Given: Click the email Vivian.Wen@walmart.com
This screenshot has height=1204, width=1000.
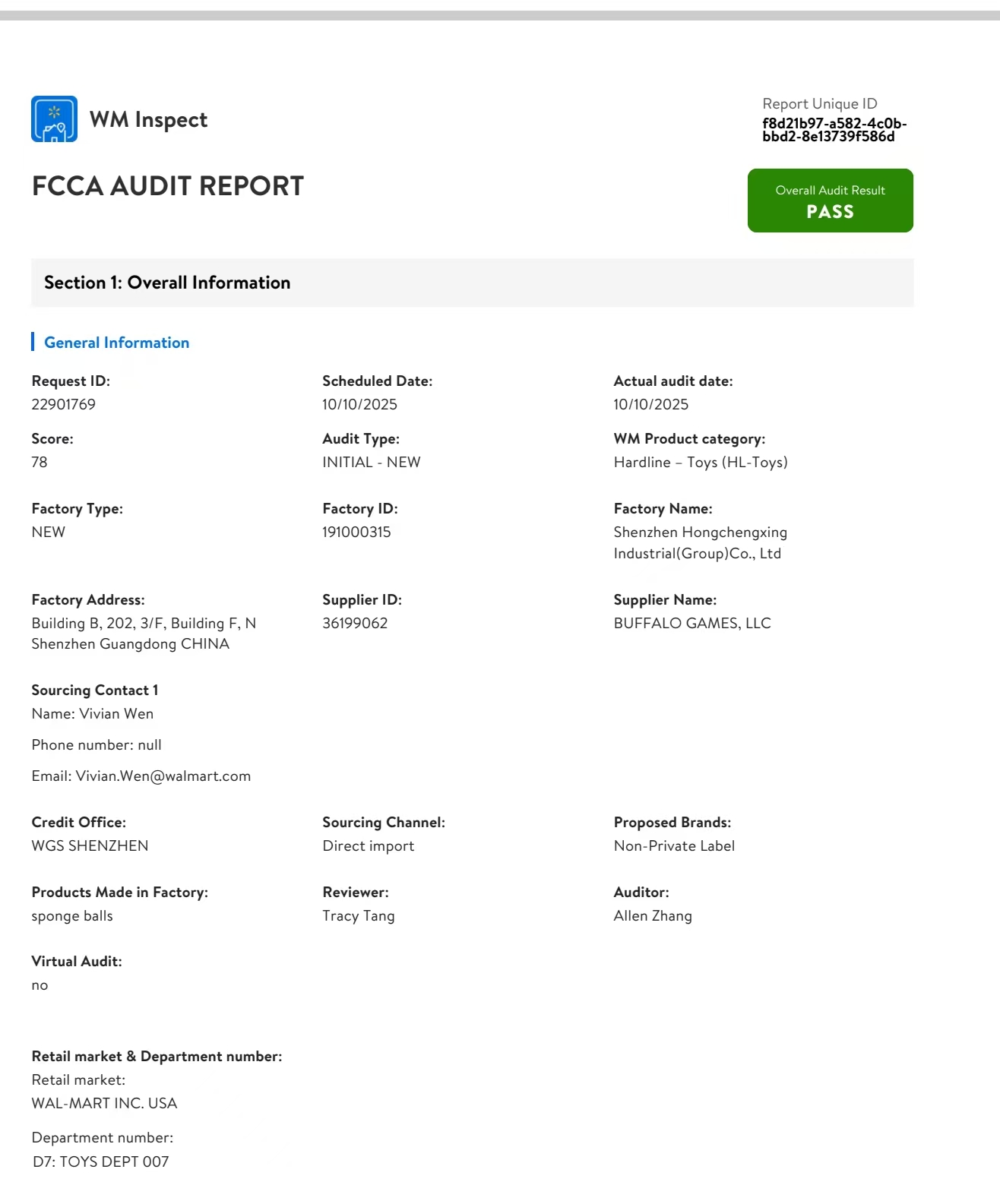Looking at the screenshot, I should (x=163, y=776).
